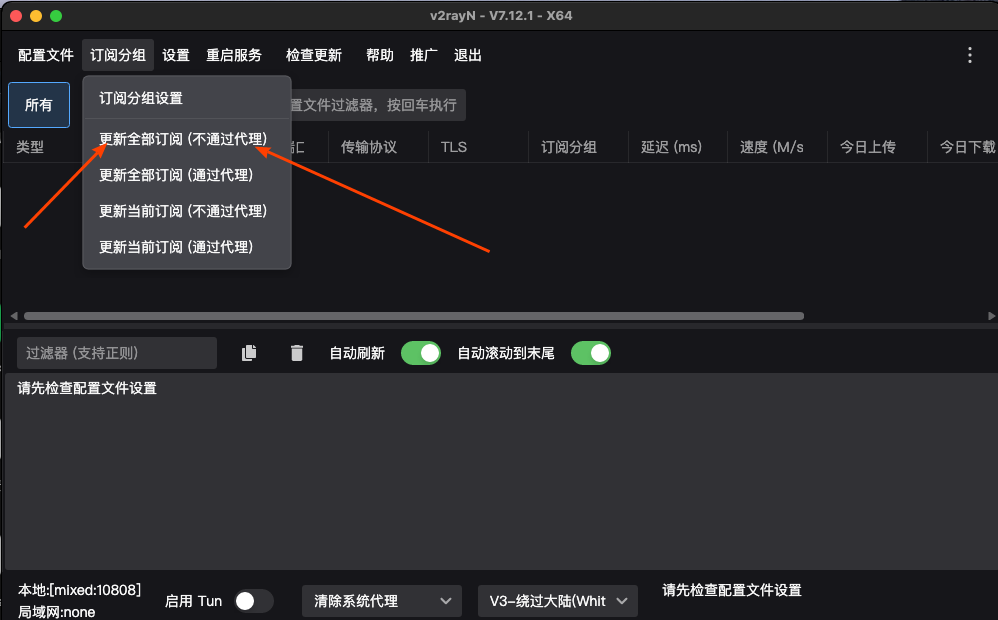Click the 本地:[mixed:10808] status text
Screen dimensions: 998x620
coord(79,590)
